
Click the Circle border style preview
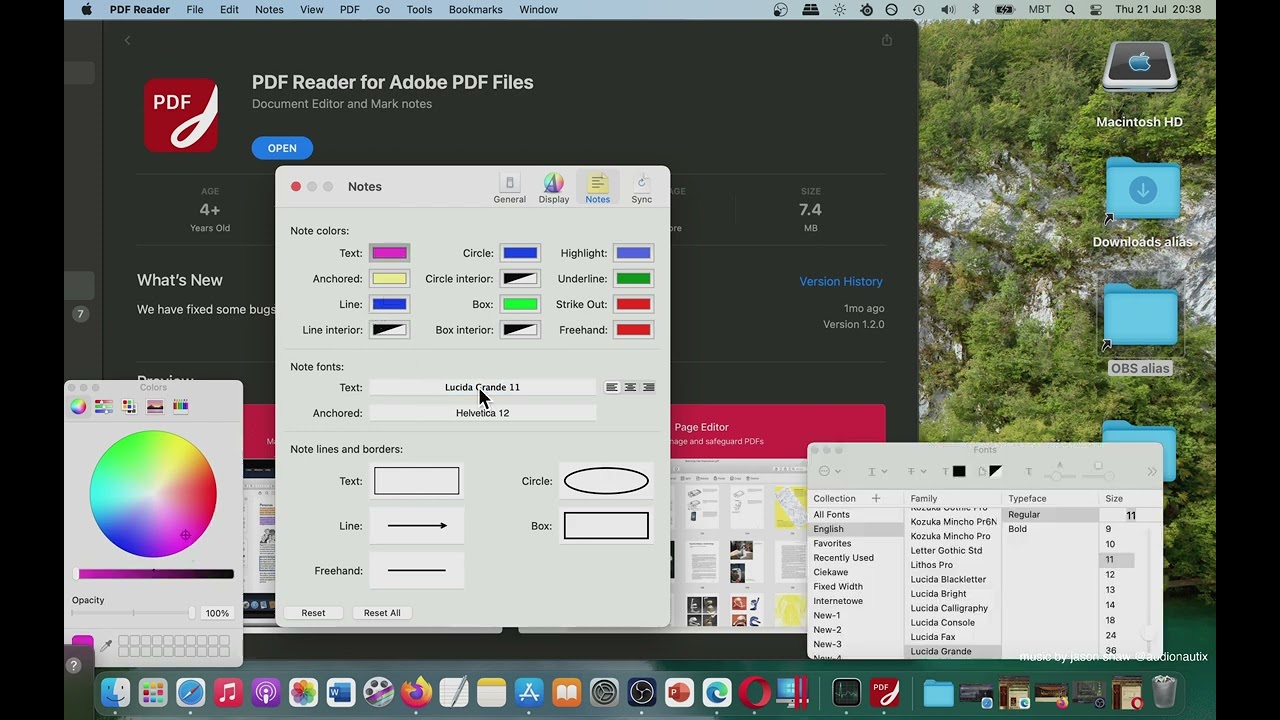pos(606,481)
